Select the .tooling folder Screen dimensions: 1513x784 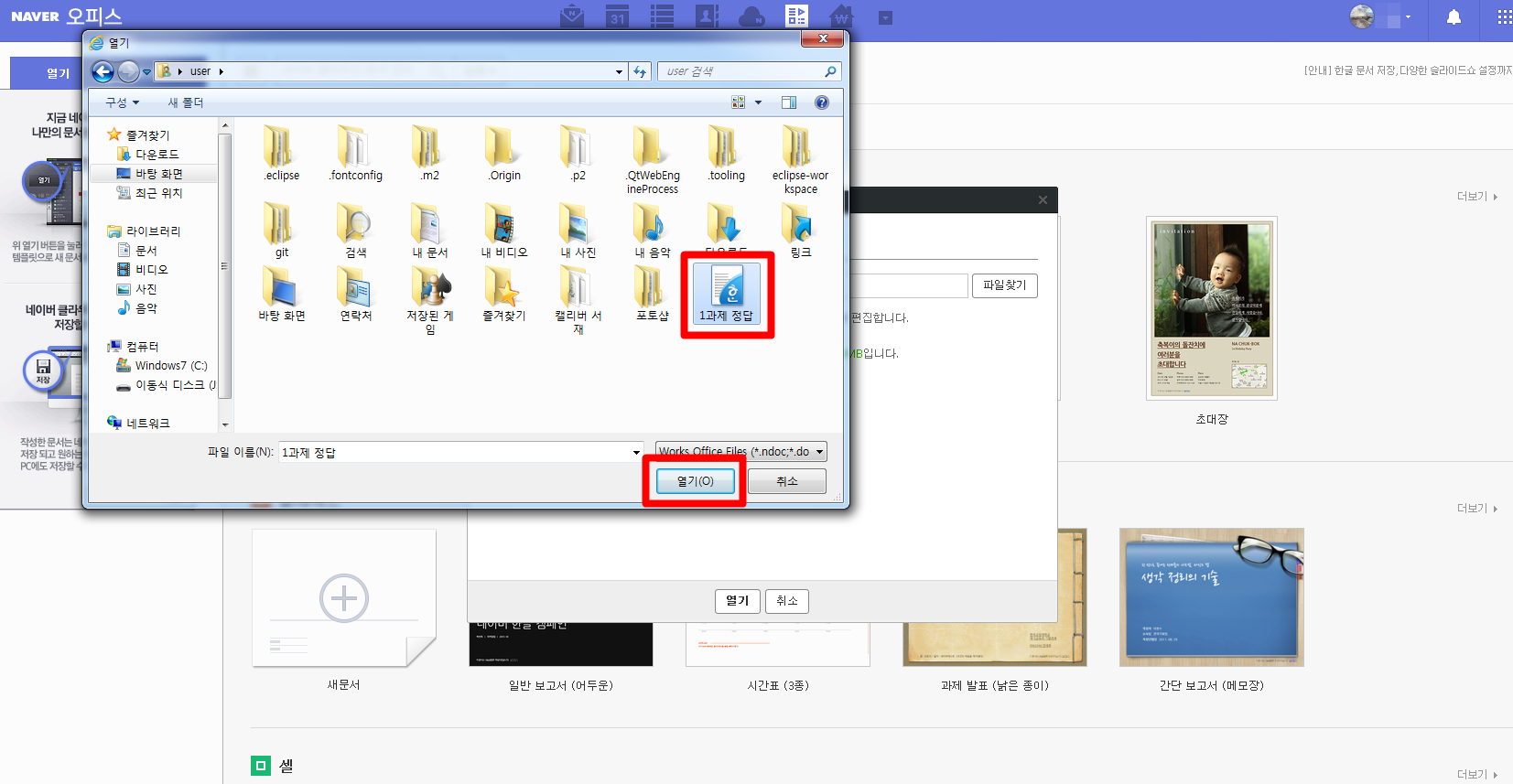pos(727,153)
